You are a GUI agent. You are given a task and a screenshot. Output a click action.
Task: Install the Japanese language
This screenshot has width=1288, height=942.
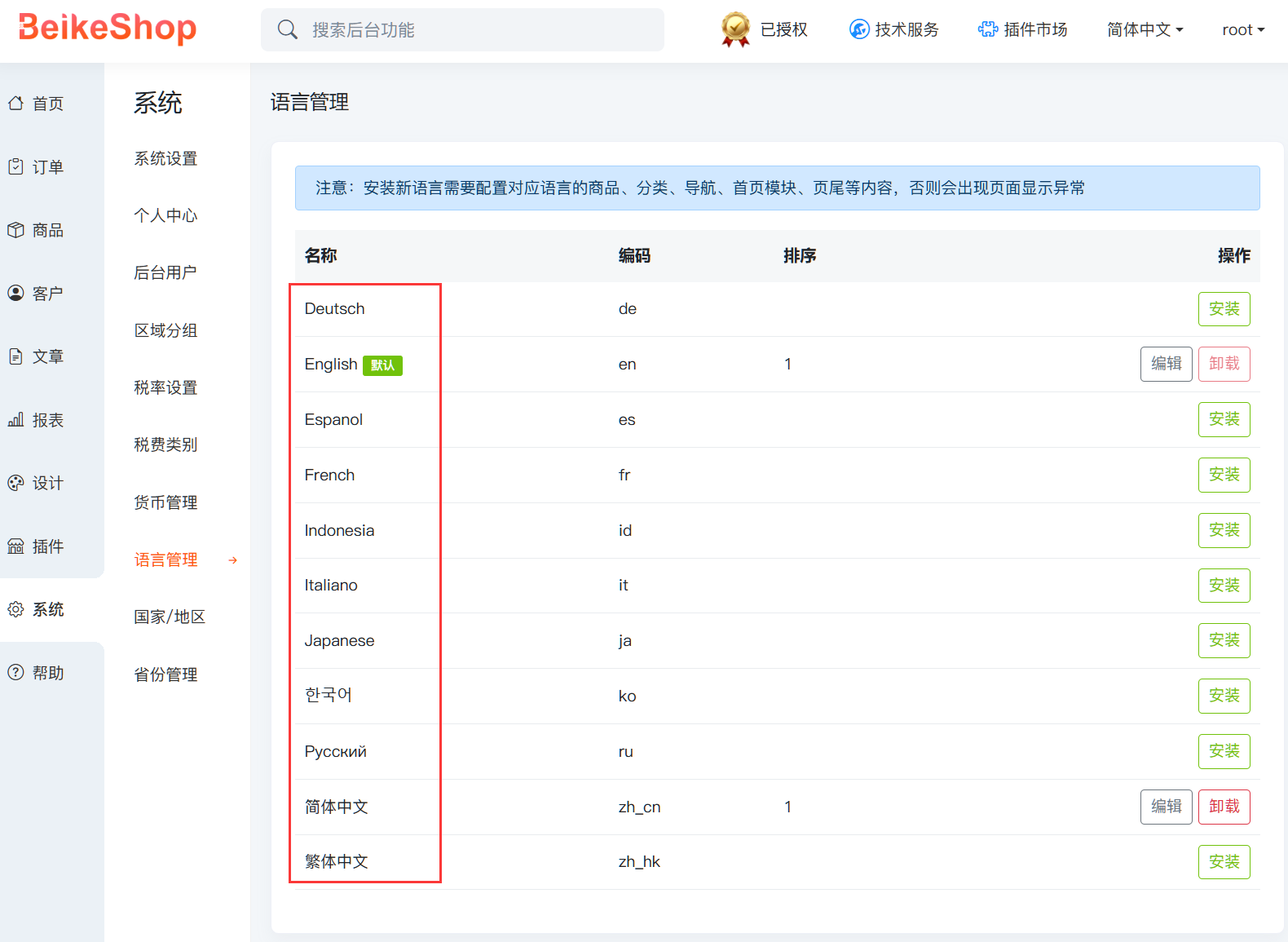[x=1224, y=640]
